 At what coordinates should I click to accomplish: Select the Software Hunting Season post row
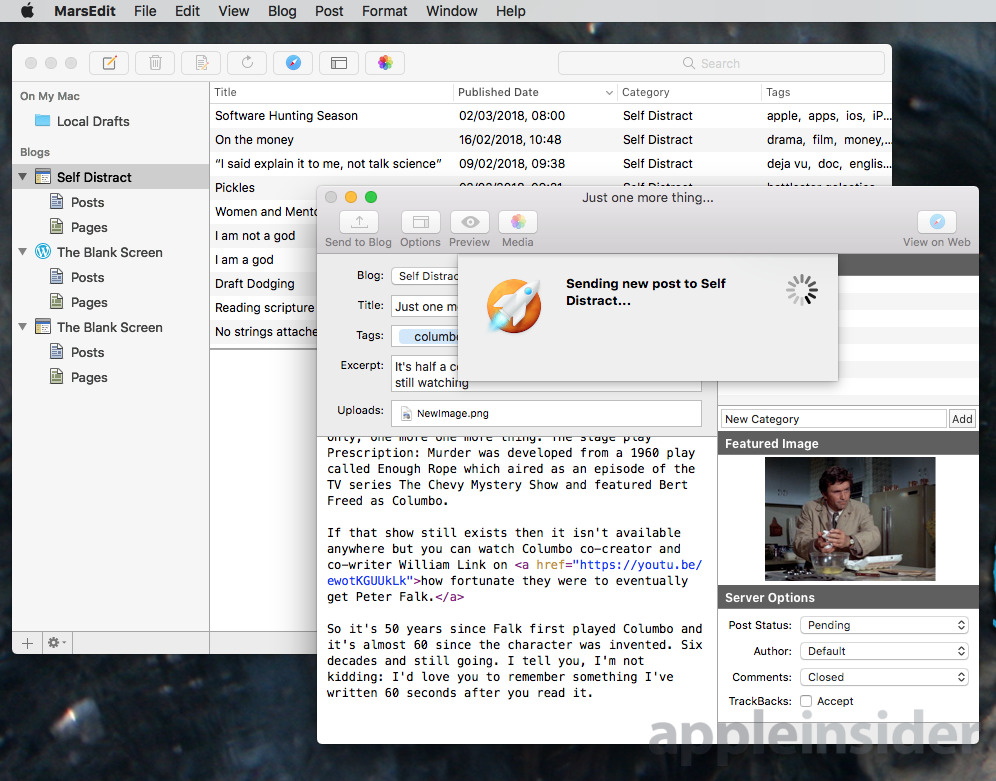coord(550,116)
